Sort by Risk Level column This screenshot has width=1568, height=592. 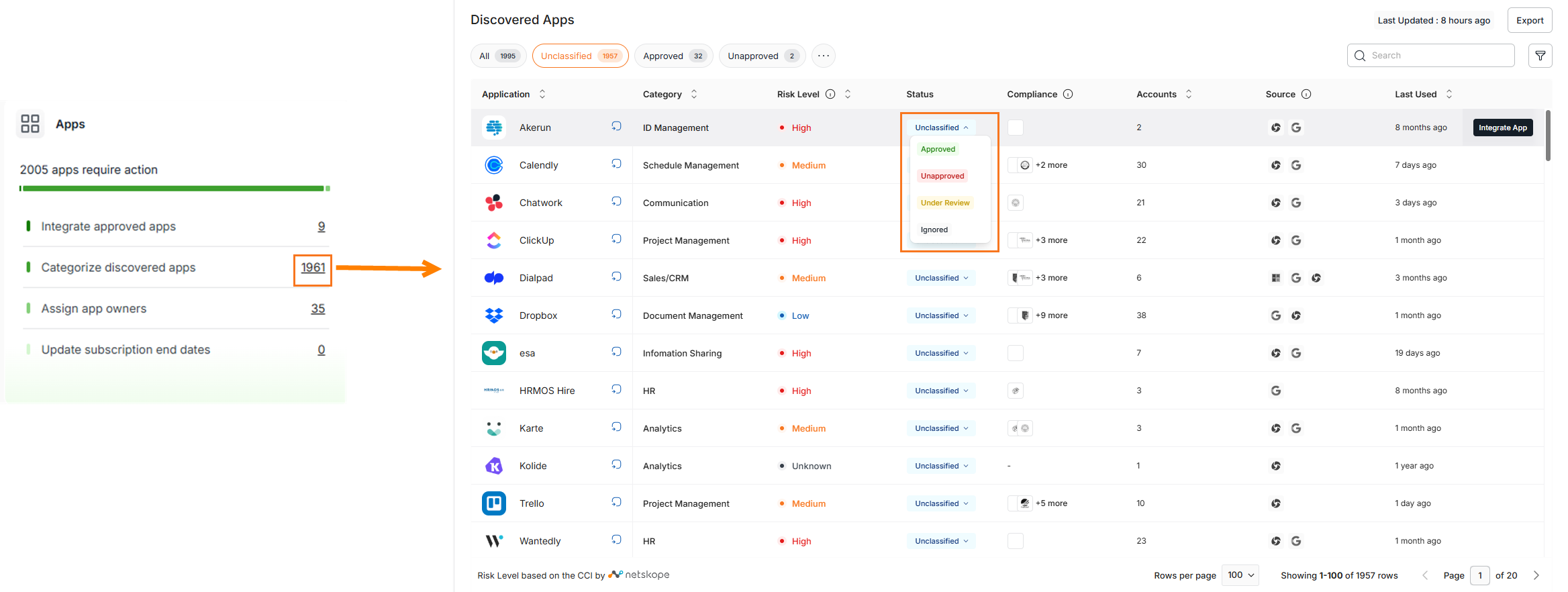[848, 94]
